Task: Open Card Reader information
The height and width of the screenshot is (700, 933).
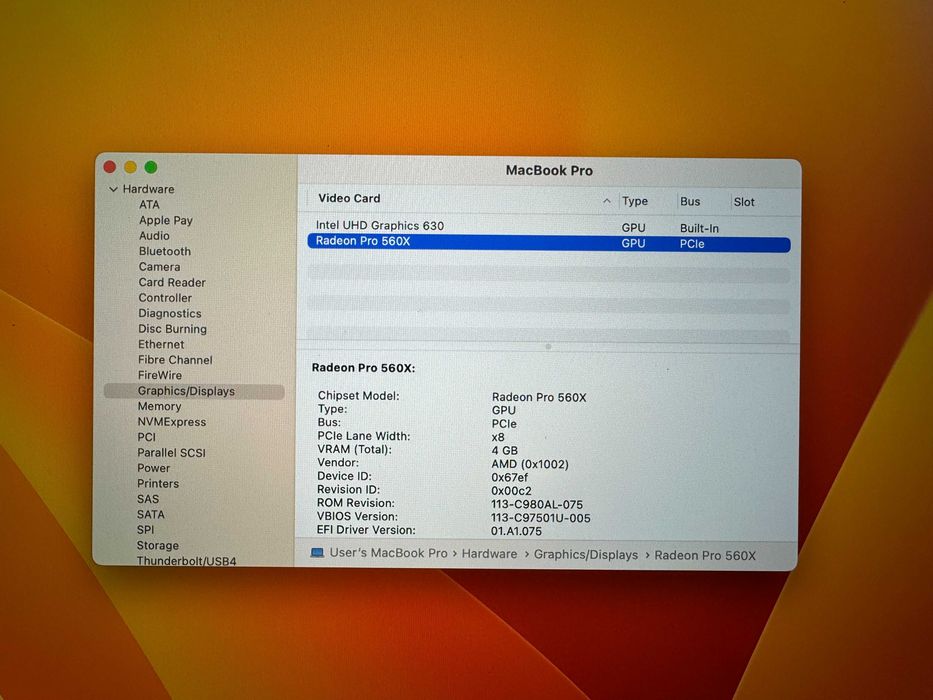Action: tap(172, 282)
